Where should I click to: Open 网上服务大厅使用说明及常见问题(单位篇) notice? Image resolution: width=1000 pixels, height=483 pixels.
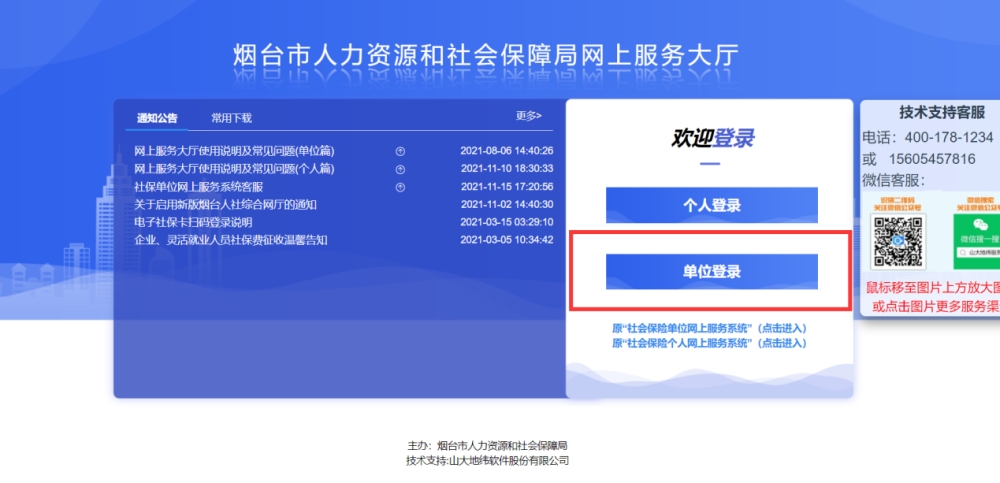[x=234, y=151]
